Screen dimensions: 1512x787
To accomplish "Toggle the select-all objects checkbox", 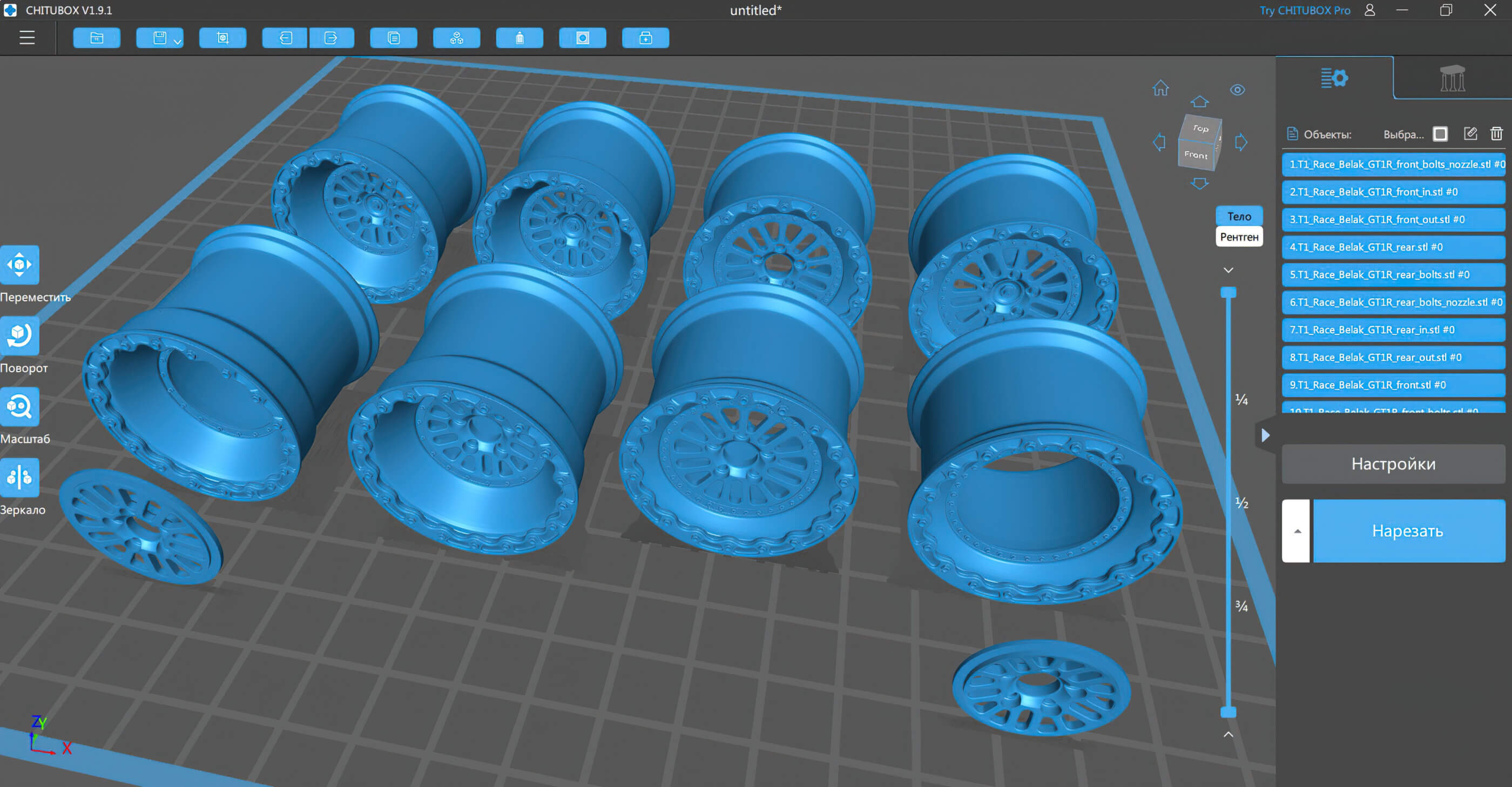I will pyautogui.click(x=1440, y=134).
